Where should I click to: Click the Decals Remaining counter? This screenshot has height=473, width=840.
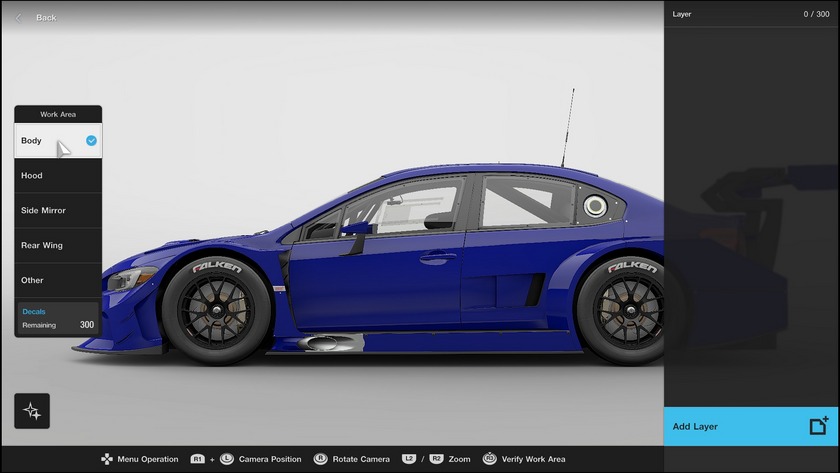(58, 319)
